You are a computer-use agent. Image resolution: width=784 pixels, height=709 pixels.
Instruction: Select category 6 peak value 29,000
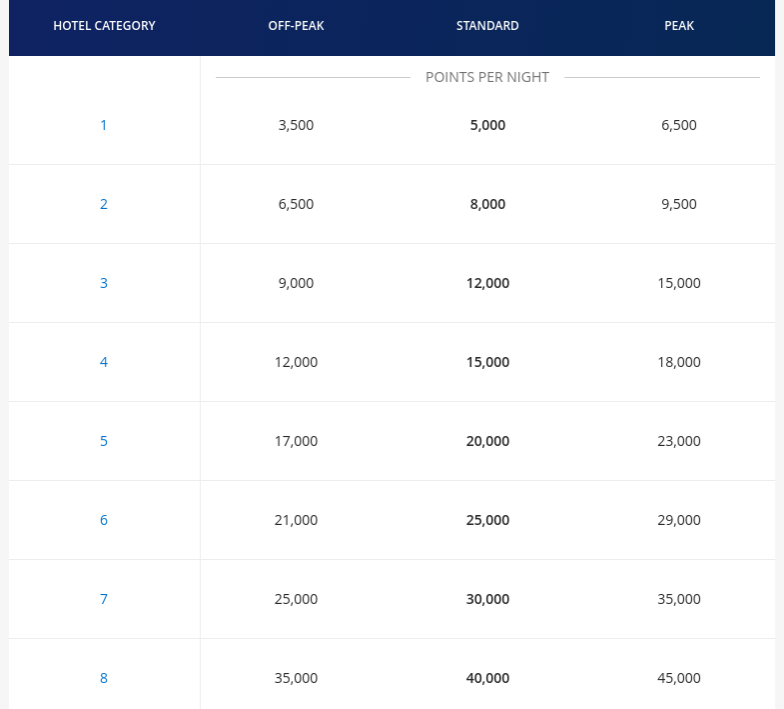679,520
